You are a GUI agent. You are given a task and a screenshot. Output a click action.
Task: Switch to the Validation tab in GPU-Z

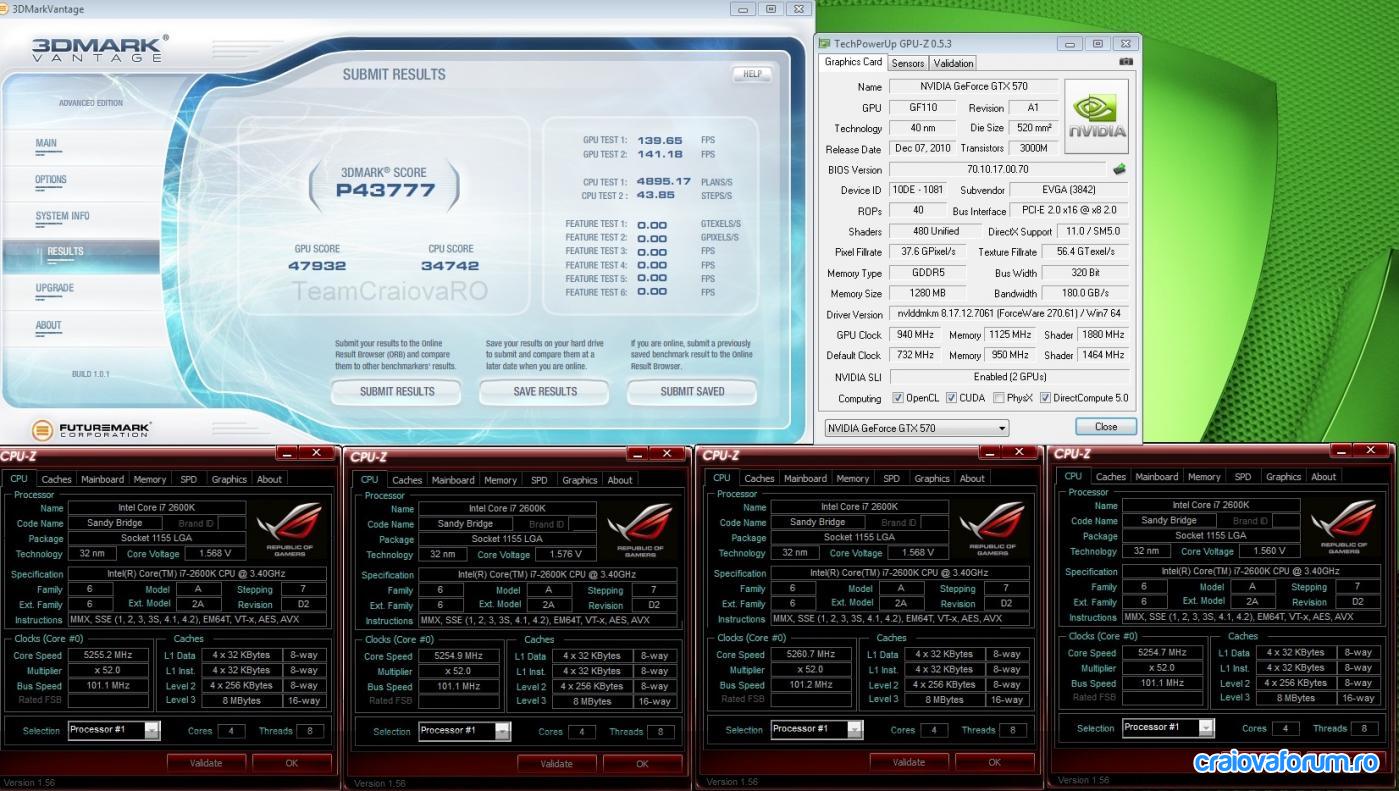tap(953, 63)
